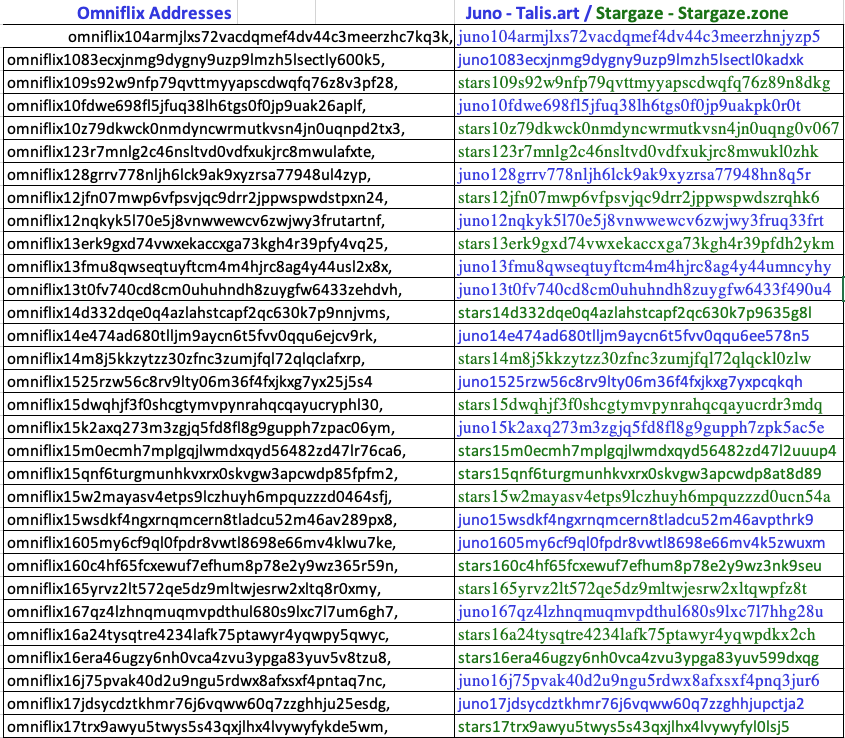Select cell juno14e474ad680tlljm9aycn6t5fvv0qqu6ee578n5
The height and width of the screenshot is (738, 845).
click(x=649, y=336)
